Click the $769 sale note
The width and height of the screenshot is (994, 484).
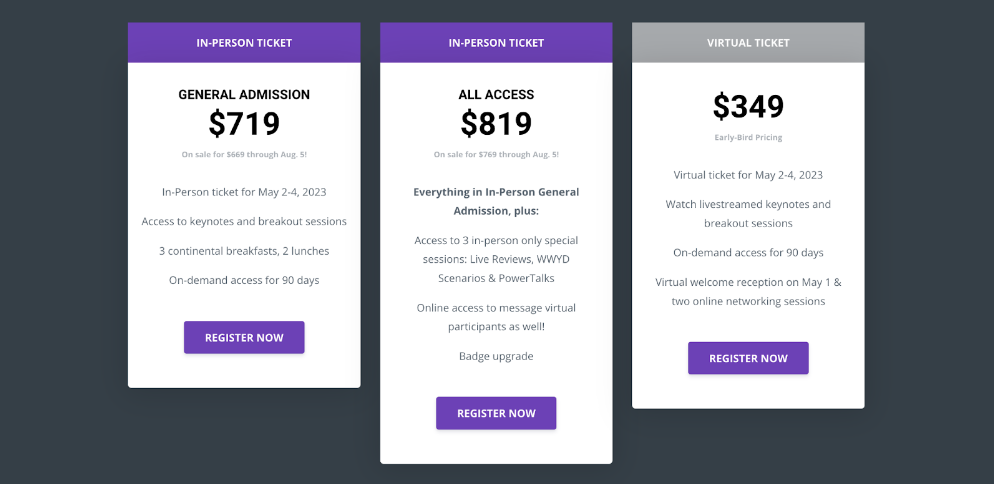496,154
